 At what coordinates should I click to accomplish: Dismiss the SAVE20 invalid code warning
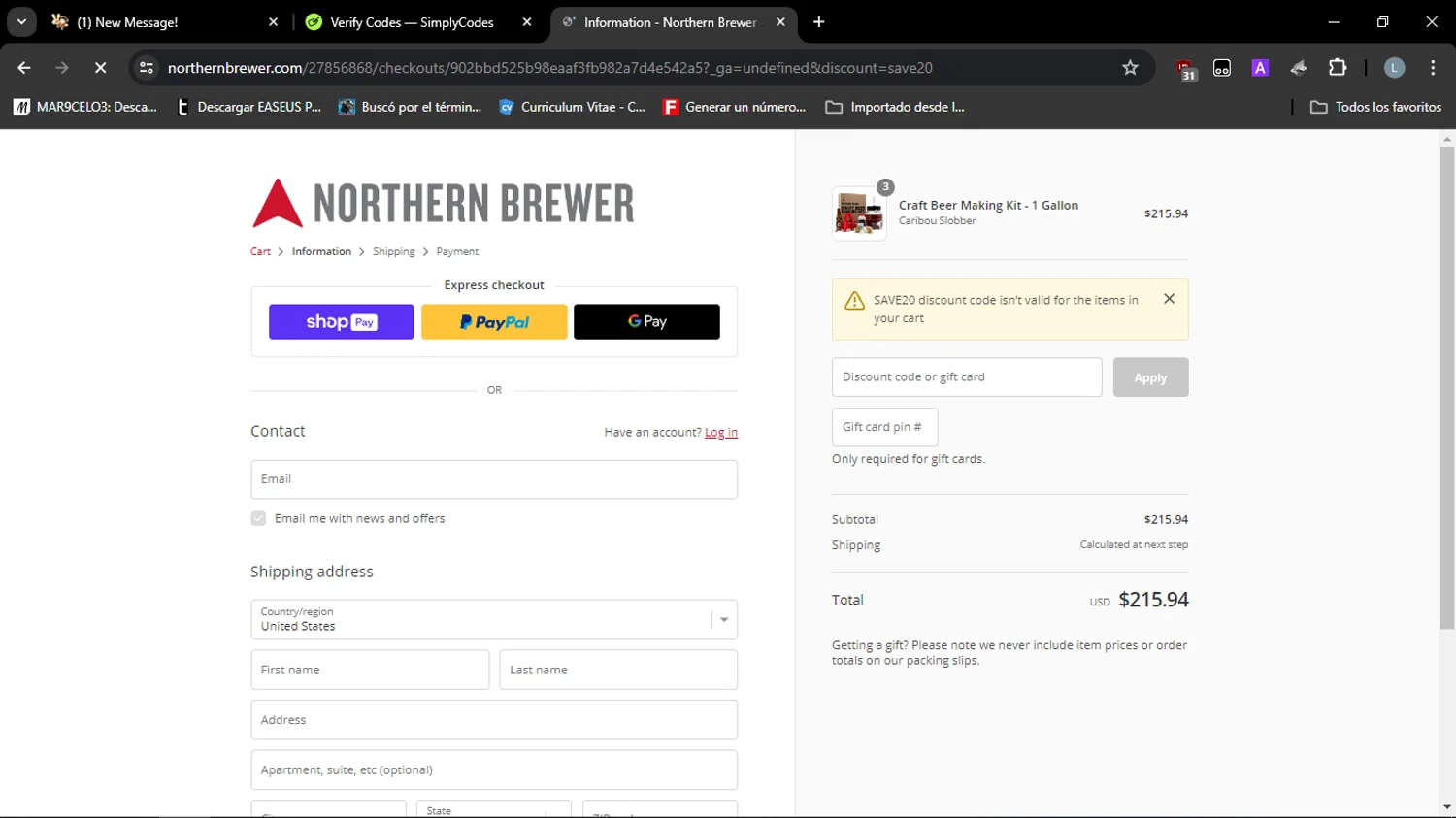pos(1170,299)
